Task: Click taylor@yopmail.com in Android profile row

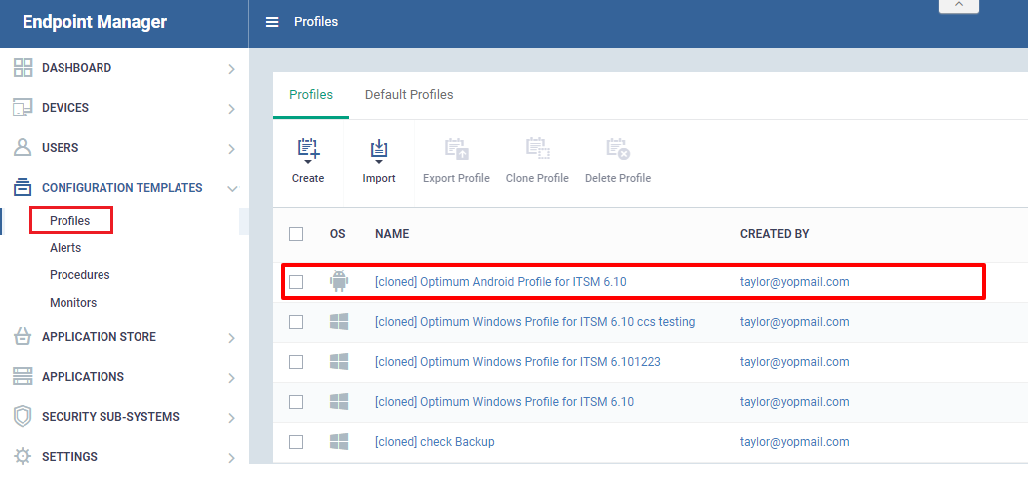Action: 795,282
